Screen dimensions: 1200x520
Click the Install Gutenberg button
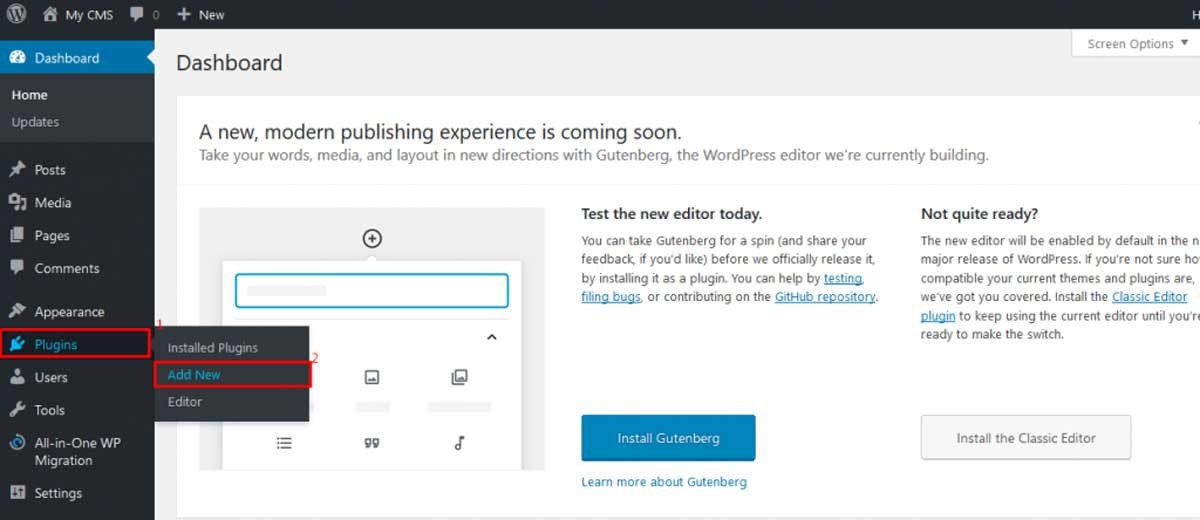click(x=668, y=438)
